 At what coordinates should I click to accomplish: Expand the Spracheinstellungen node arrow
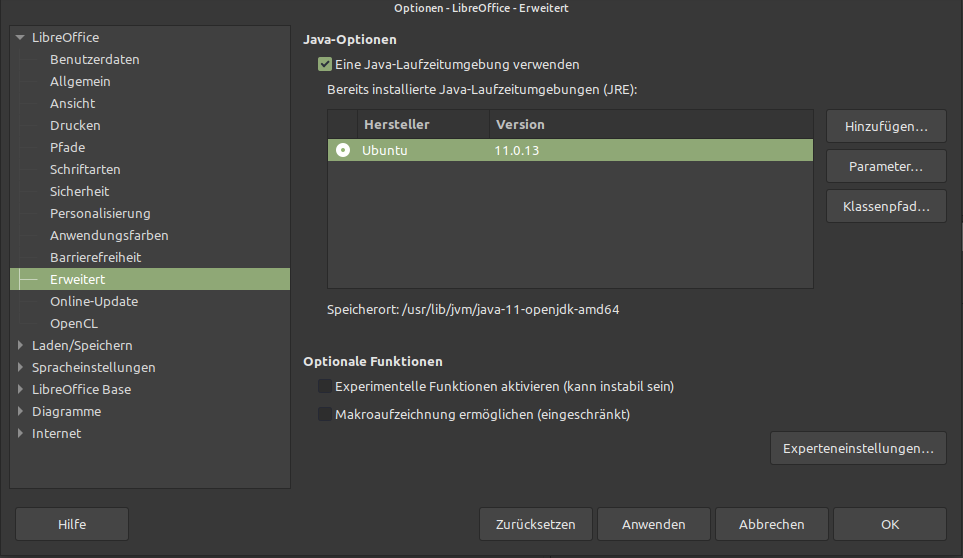click(x=20, y=367)
